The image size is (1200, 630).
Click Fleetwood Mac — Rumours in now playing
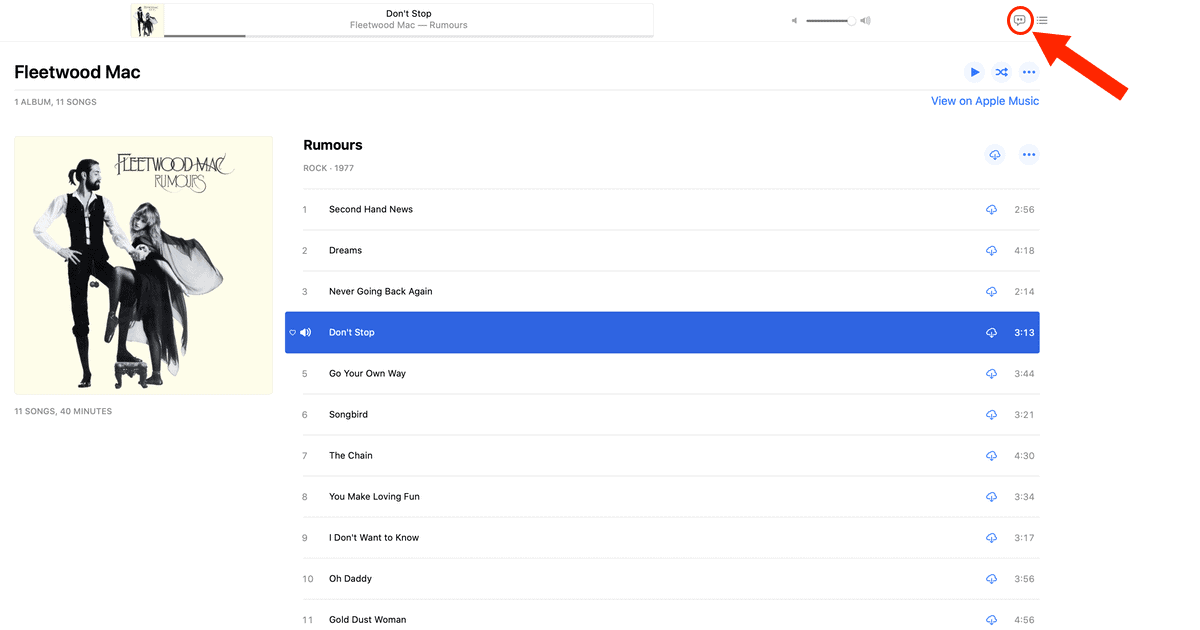pos(409,25)
